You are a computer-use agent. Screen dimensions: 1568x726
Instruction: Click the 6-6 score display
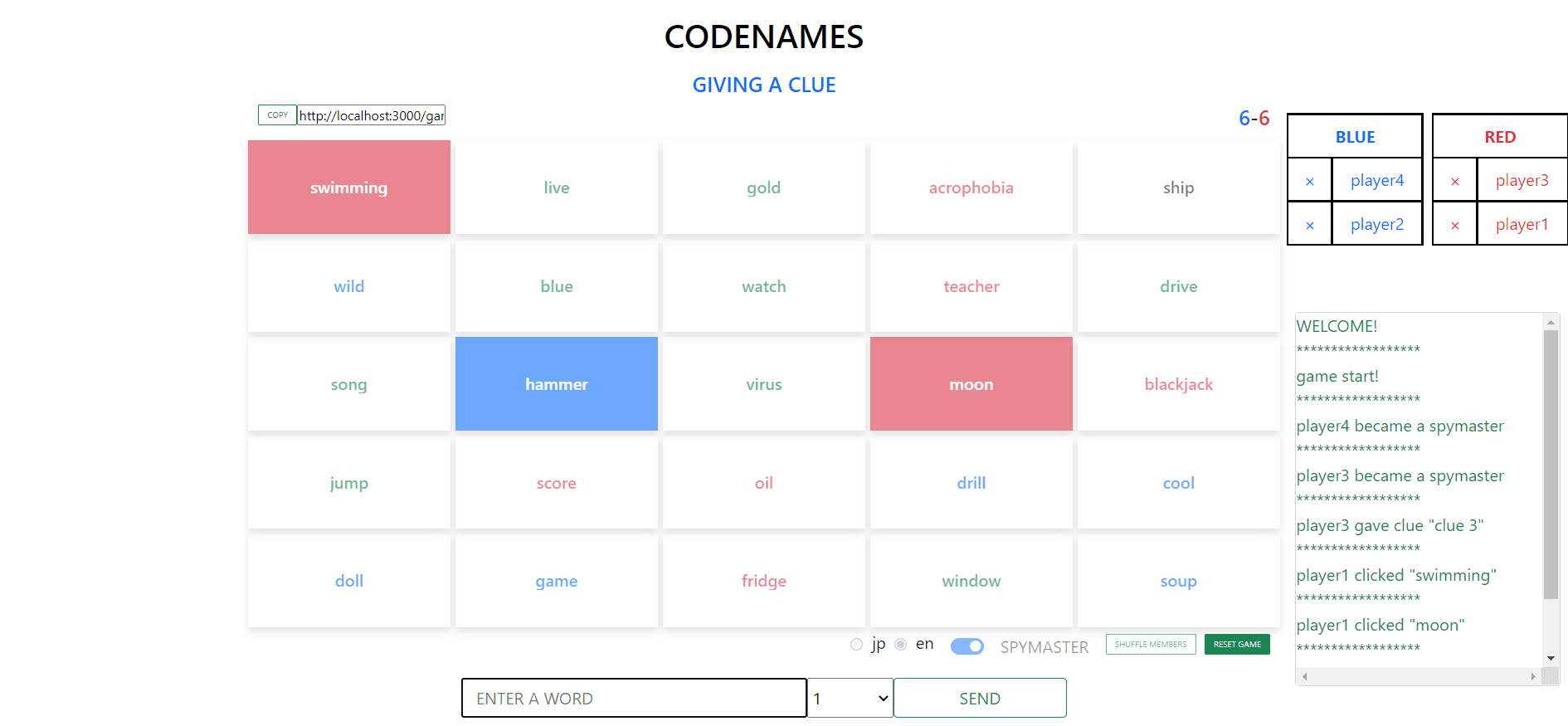point(1254,118)
